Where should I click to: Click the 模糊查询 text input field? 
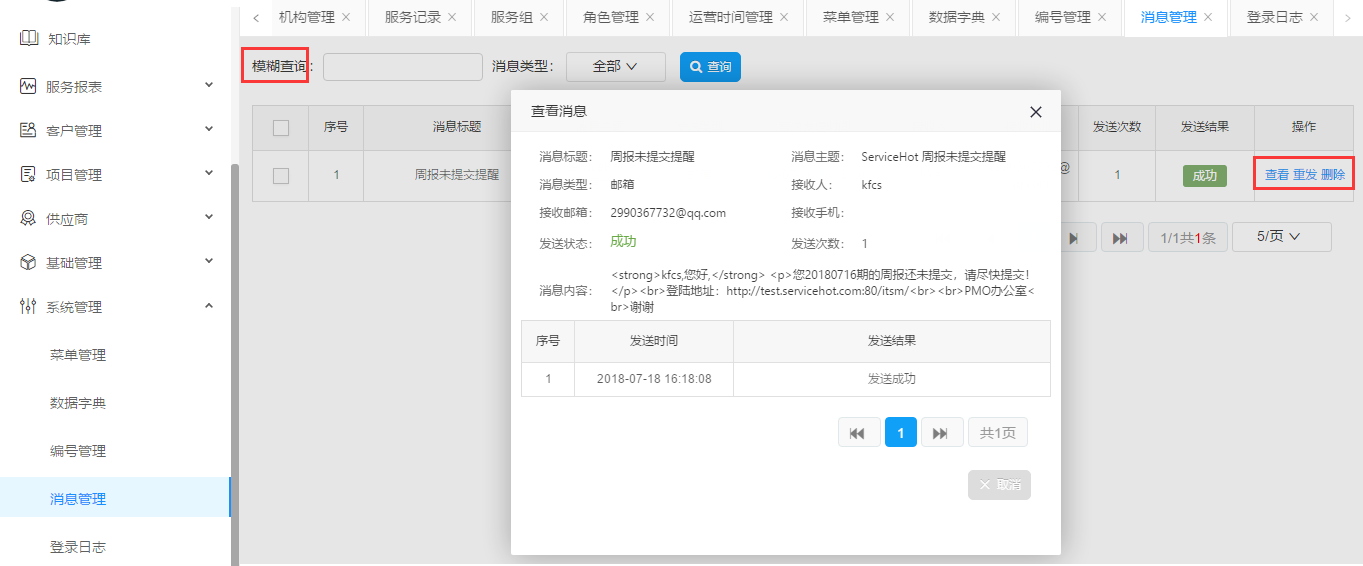402,67
